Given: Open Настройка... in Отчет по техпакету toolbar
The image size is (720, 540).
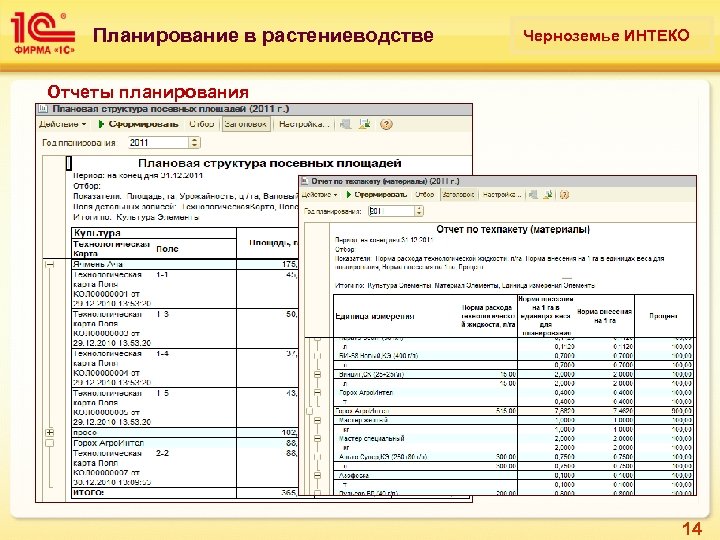Looking at the screenshot, I should pos(502,195).
